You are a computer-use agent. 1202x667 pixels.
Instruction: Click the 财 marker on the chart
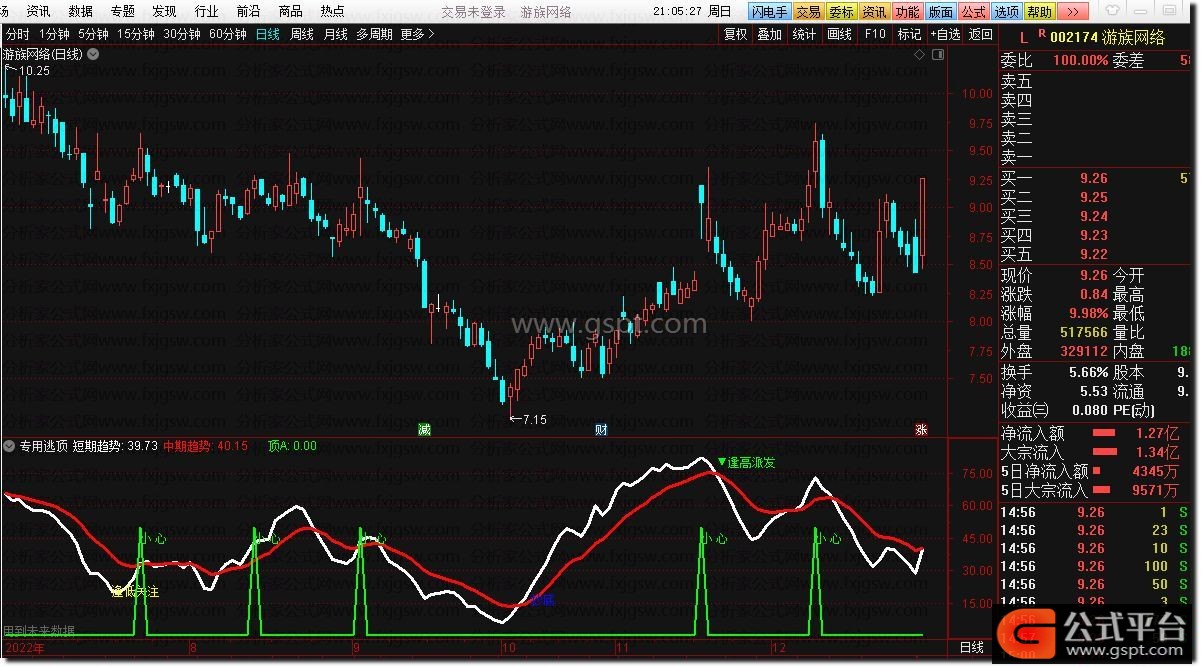(x=601, y=430)
